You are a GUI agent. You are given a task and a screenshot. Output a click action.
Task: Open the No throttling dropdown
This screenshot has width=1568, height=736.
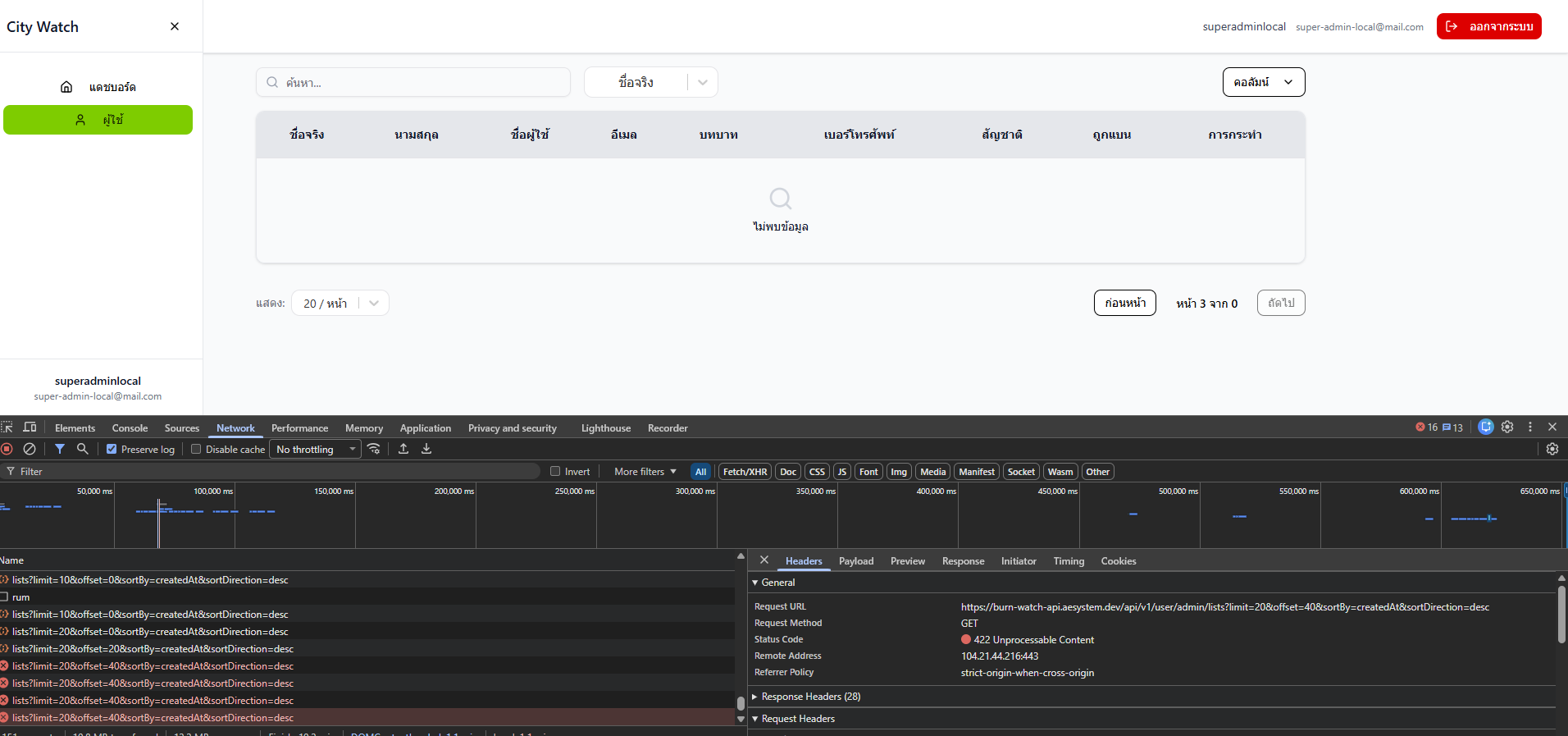315,449
